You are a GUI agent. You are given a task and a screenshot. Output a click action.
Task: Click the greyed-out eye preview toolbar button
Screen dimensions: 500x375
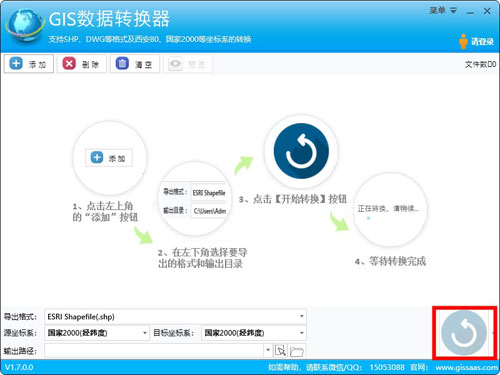click(188, 64)
